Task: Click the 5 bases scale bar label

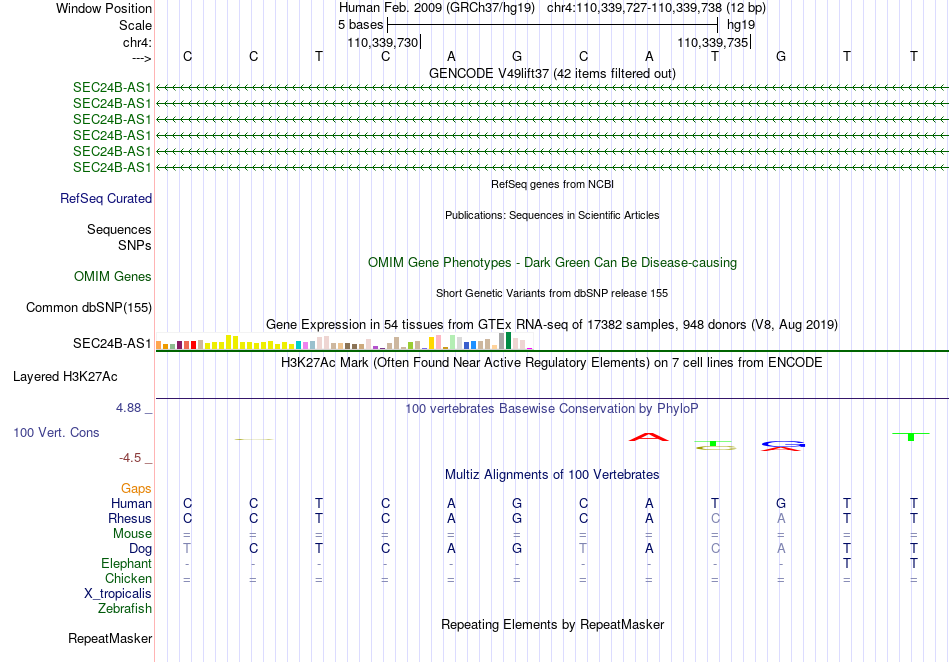Action: click(x=360, y=25)
